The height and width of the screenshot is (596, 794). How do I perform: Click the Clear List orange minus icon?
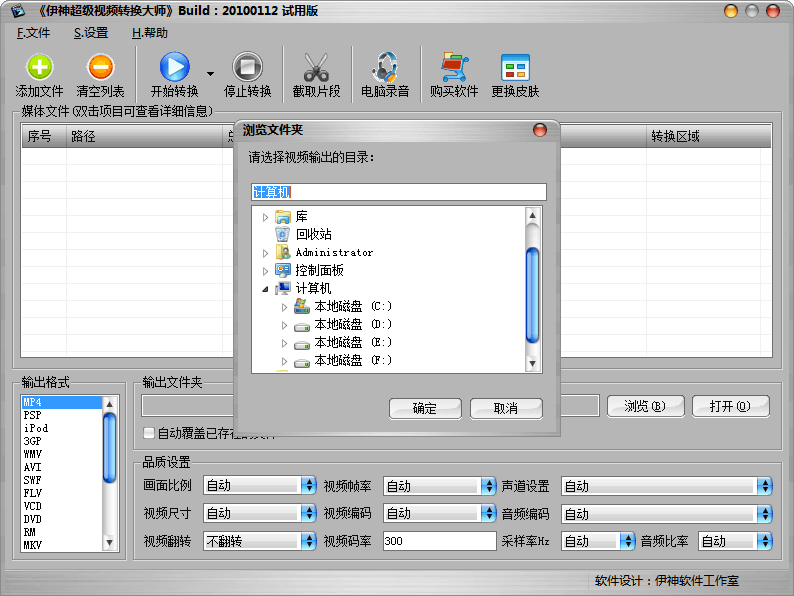click(100, 67)
